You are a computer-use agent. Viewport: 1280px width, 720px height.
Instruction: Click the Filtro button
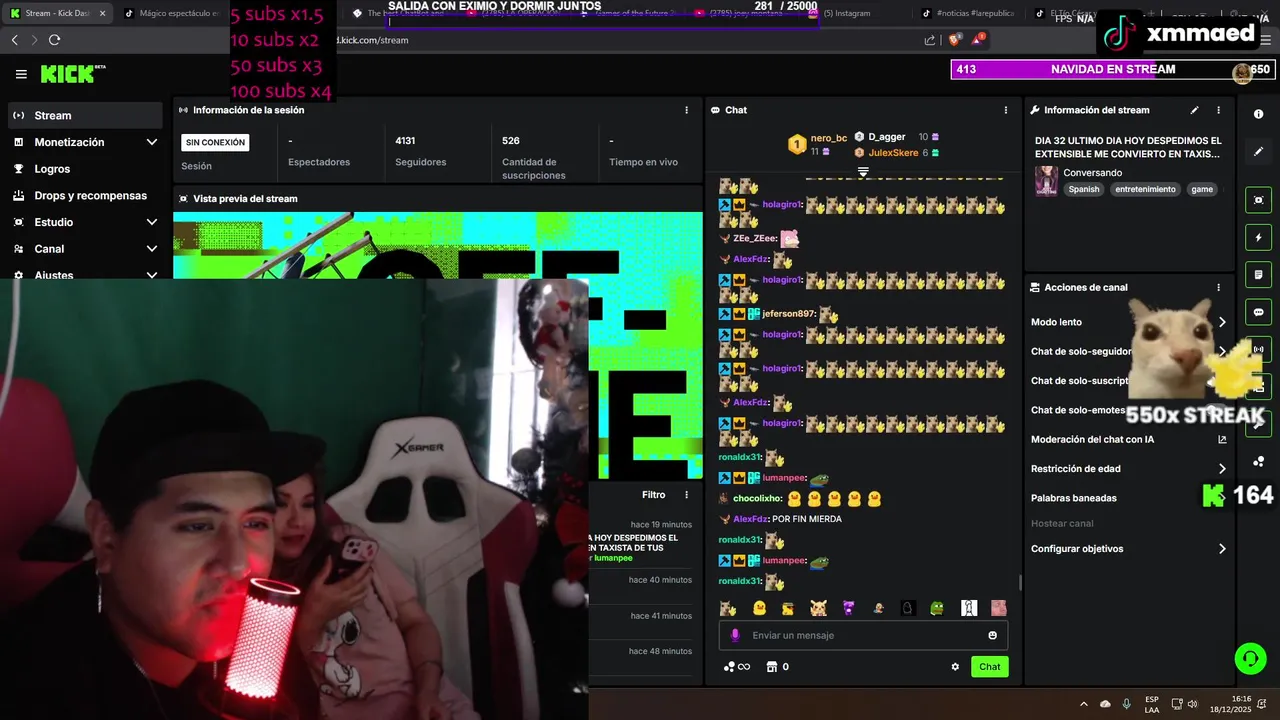[x=653, y=495]
